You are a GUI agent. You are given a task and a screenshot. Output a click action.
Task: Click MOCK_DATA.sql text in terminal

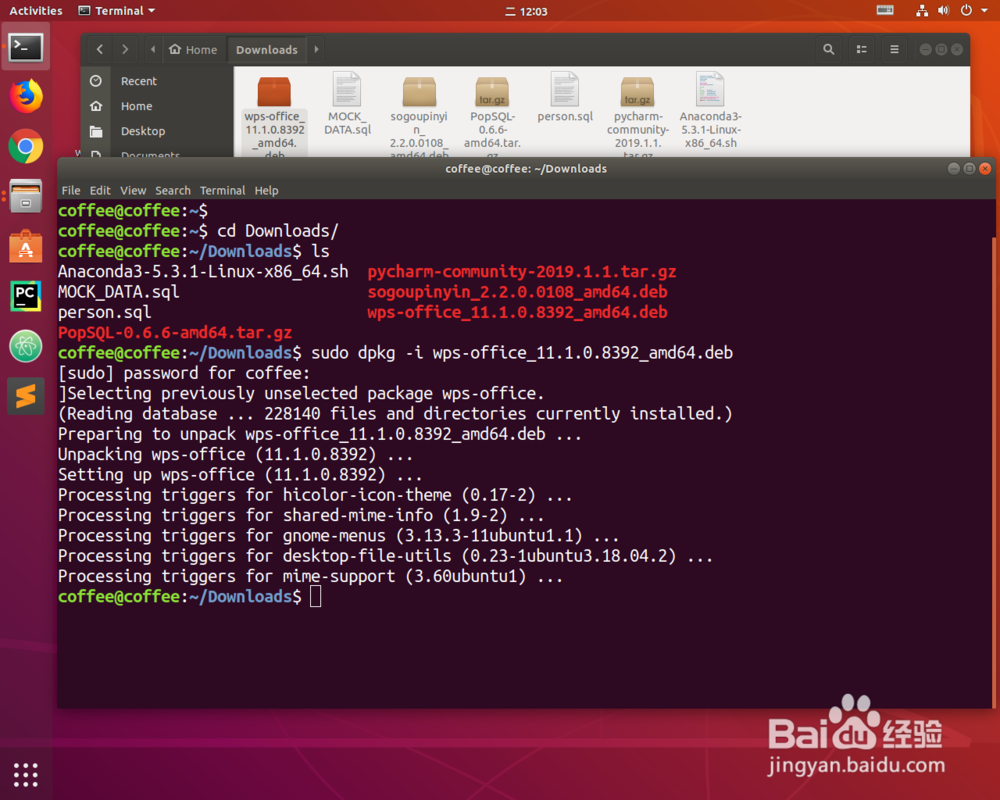coord(119,292)
